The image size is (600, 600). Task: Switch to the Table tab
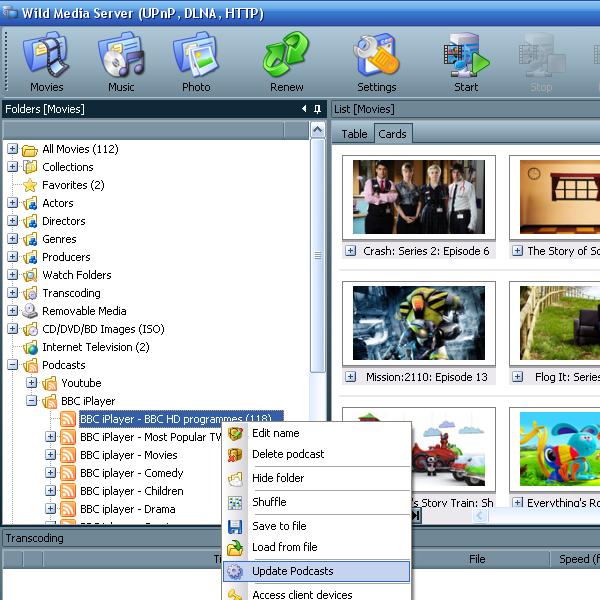(x=354, y=134)
